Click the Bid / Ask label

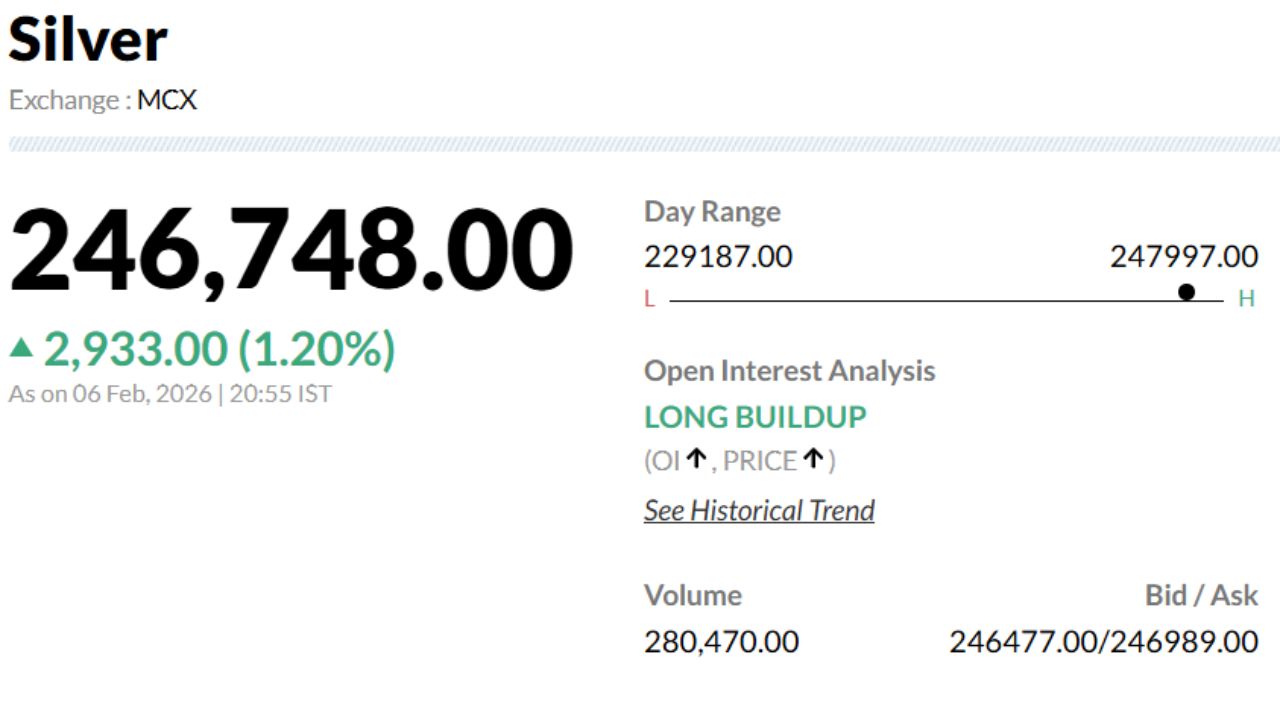pyautogui.click(x=1201, y=596)
